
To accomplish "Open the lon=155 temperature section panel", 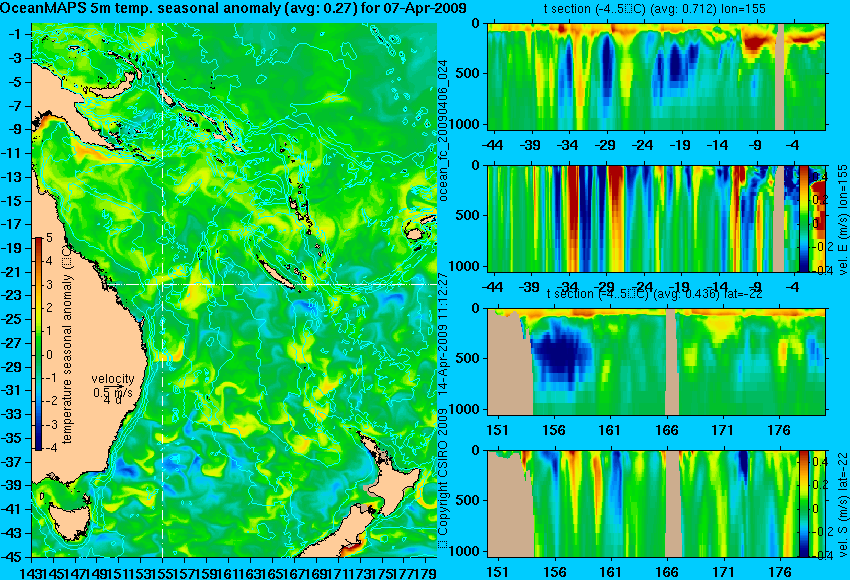I will click(x=656, y=76).
